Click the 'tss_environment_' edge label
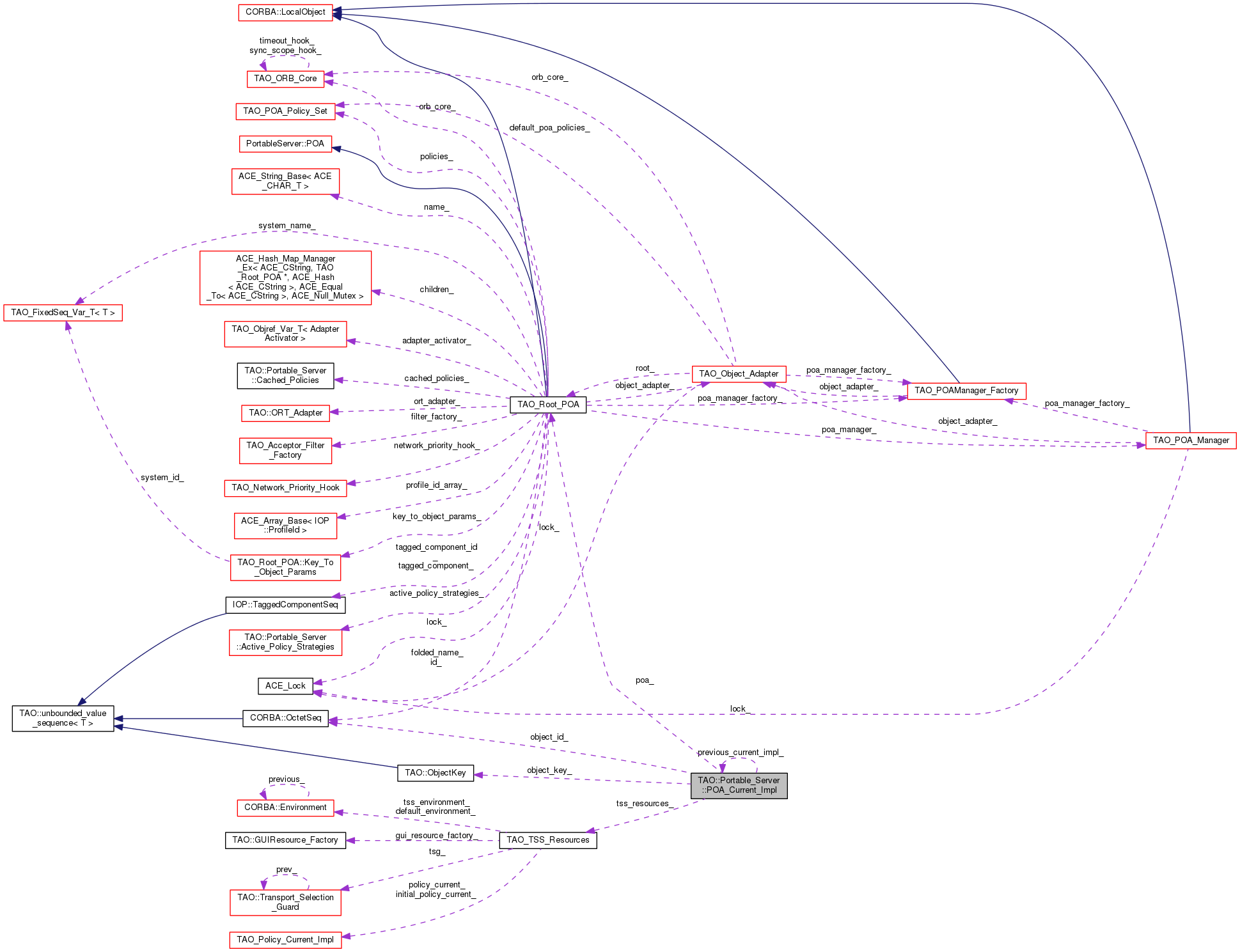Screen dimensions: 1240x952 [x=436, y=802]
